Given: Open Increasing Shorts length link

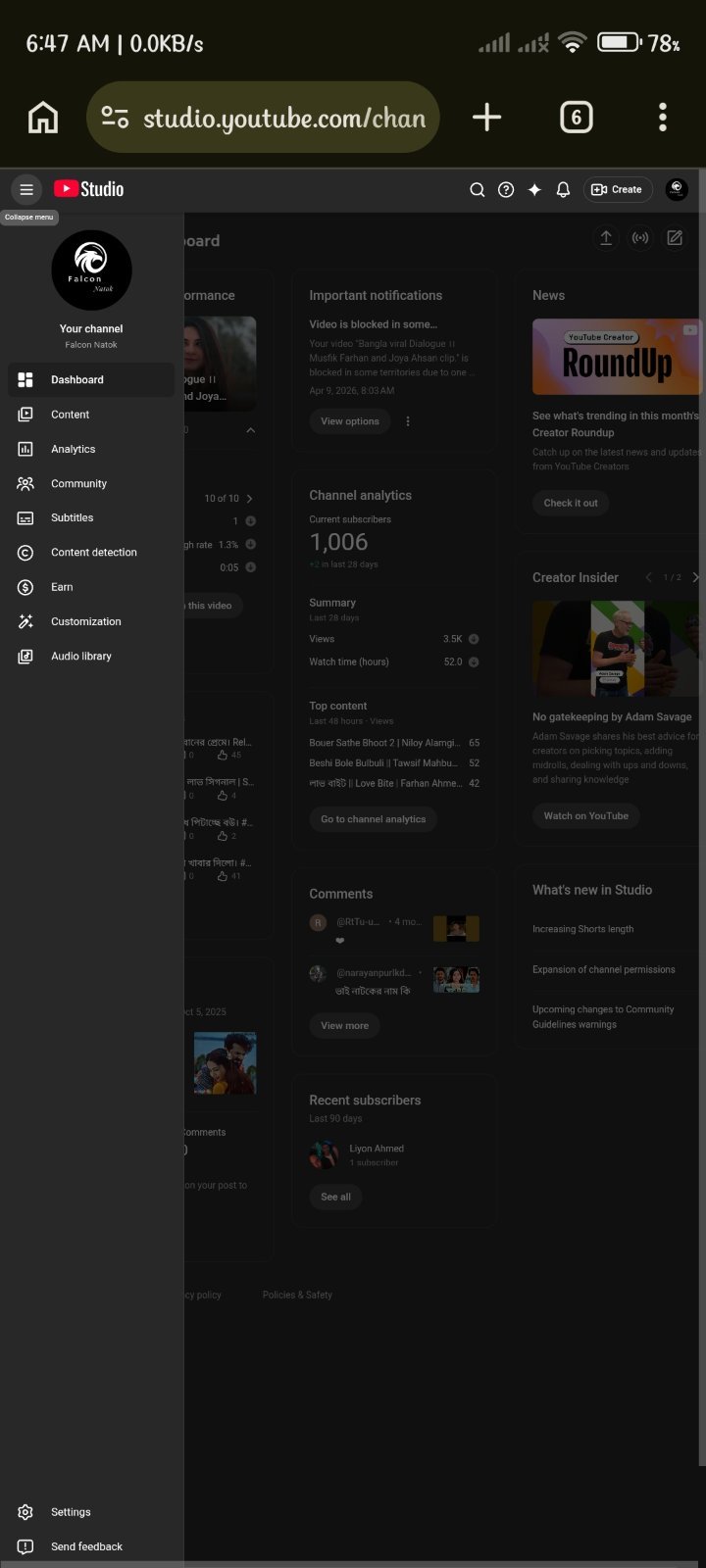Looking at the screenshot, I should [583, 929].
